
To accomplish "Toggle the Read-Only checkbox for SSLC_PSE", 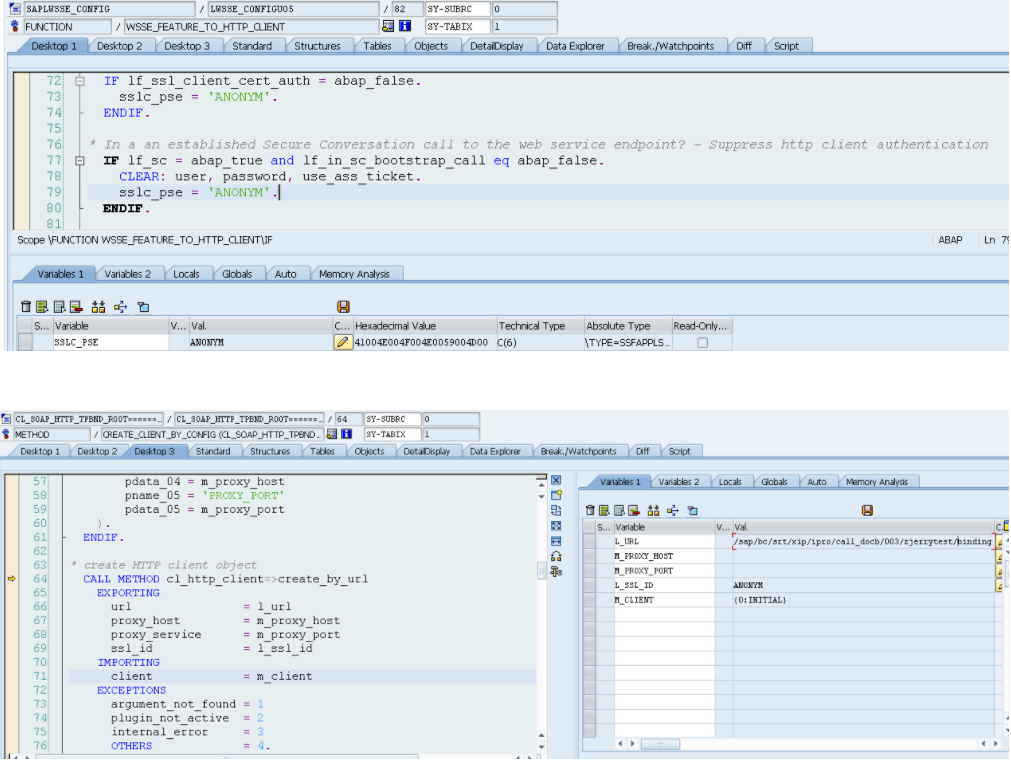I will click(702, 342).
